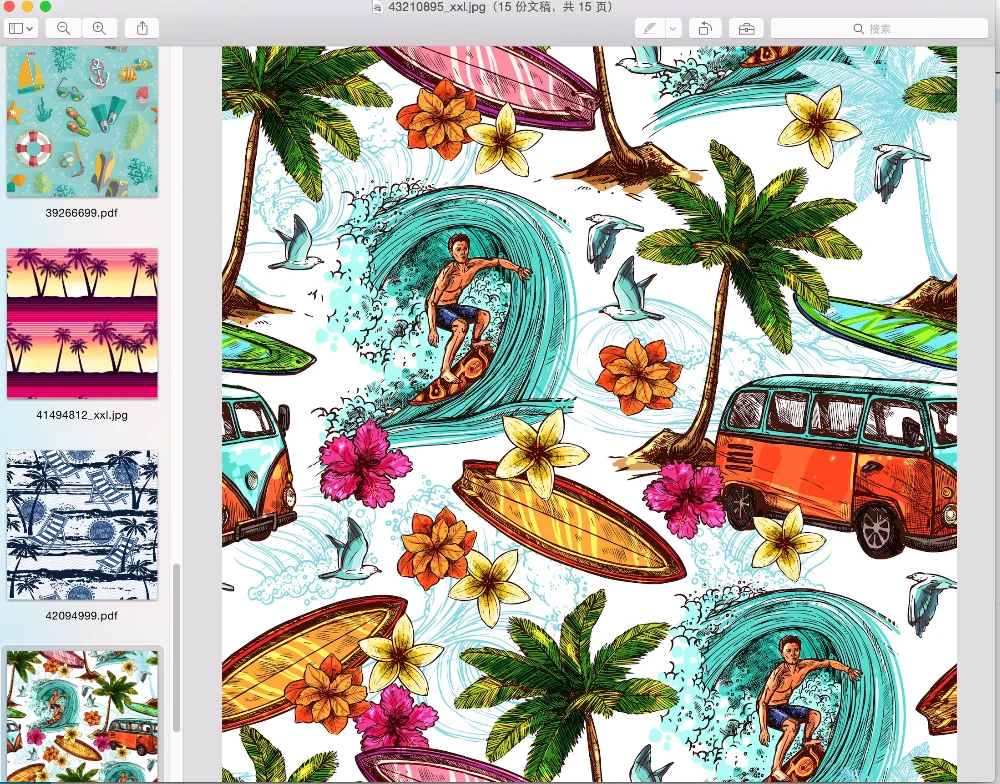This screenshot has height=784, width=1000.
Task: Click the sidebar vertical scrollbar thumb
Action: pos(175,670)
